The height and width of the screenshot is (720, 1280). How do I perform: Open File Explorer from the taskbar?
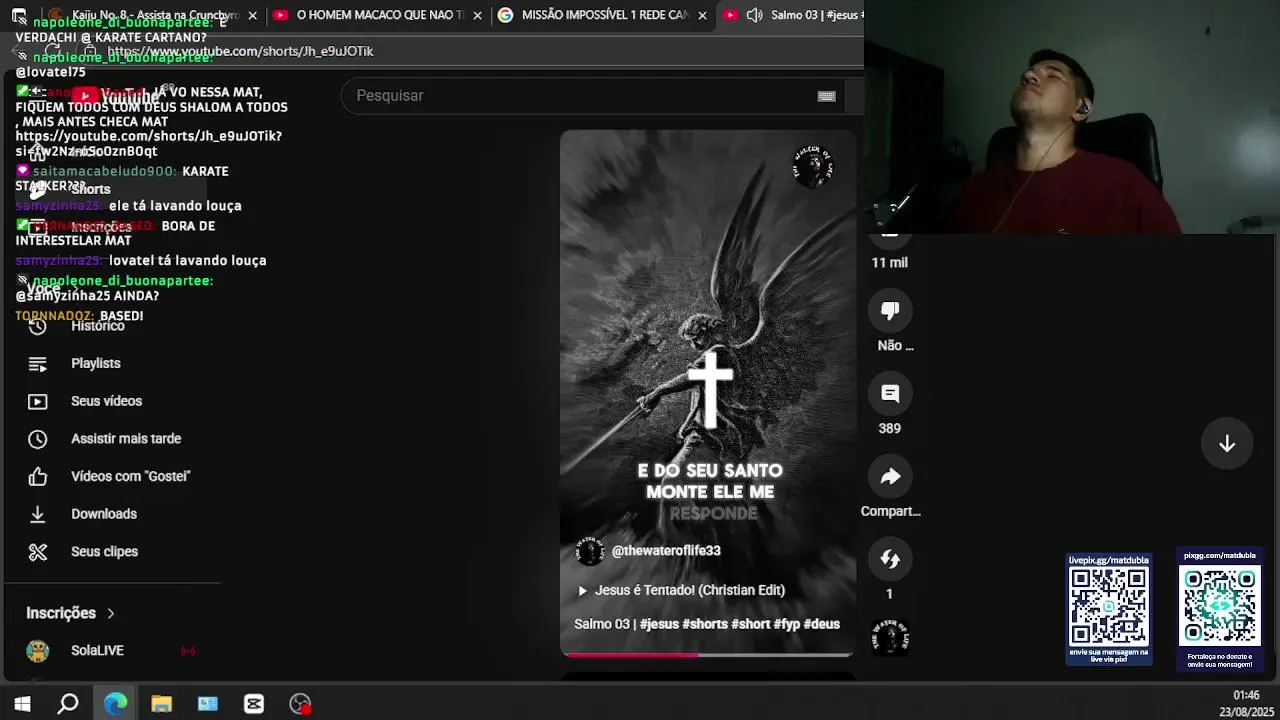pyautogui.click(x=161, y=704)
